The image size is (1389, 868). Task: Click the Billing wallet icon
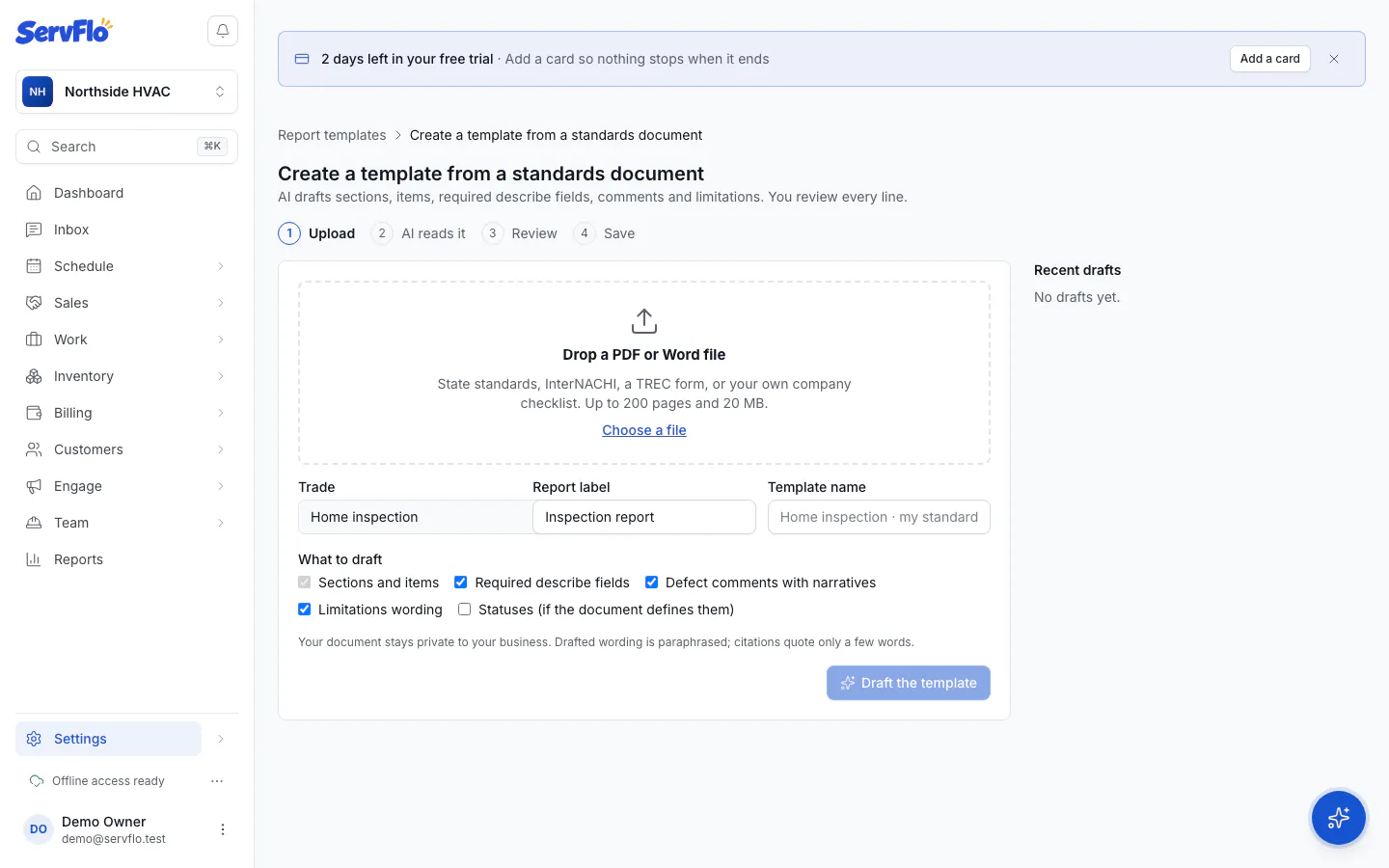pos(34,413)
